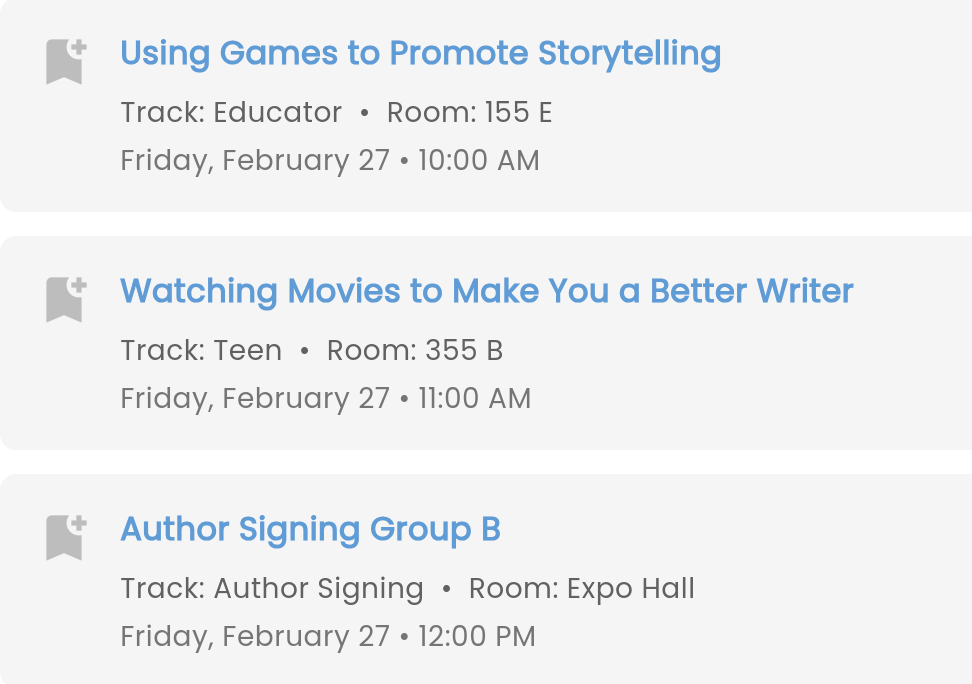Open Using Games to Promote Storytelling

[x=420, y=54]
